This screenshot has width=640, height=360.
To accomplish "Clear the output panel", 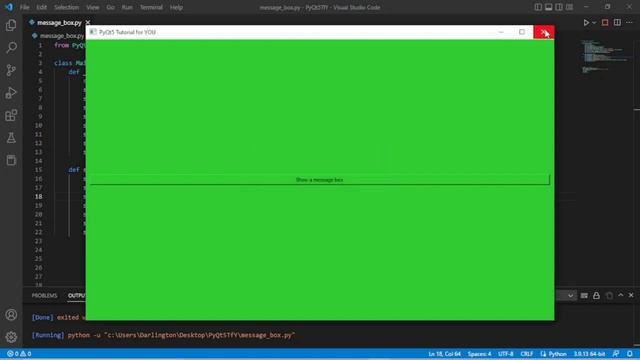I will point(584,295).
